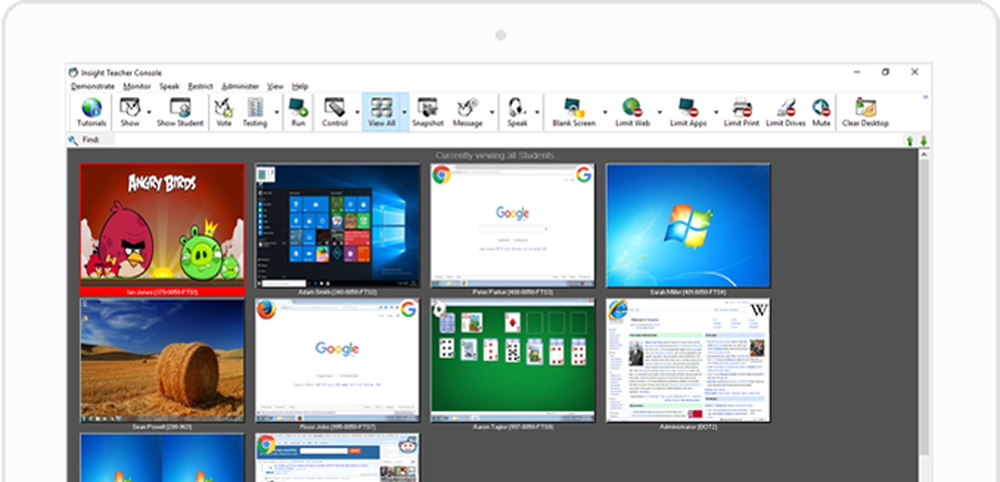This screenshot has width=1000, height=482.
Task: Click the Insight Teacher Console title icon
Action: 73,73
